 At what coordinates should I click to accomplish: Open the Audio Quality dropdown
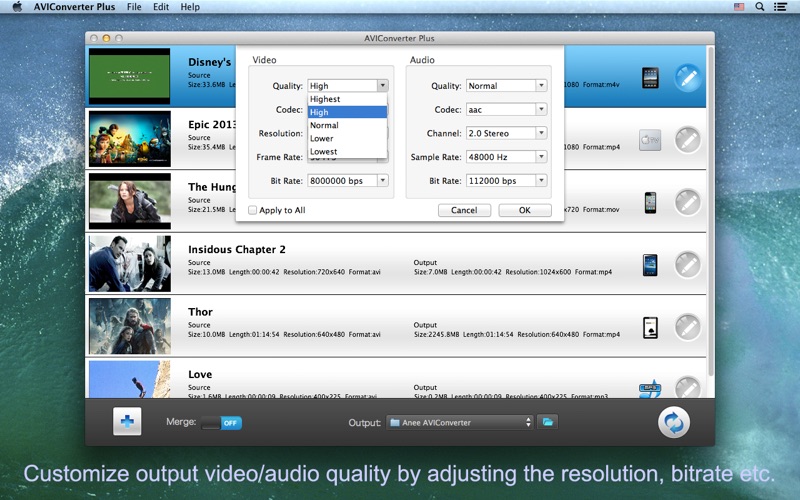(x=506, y=86)
